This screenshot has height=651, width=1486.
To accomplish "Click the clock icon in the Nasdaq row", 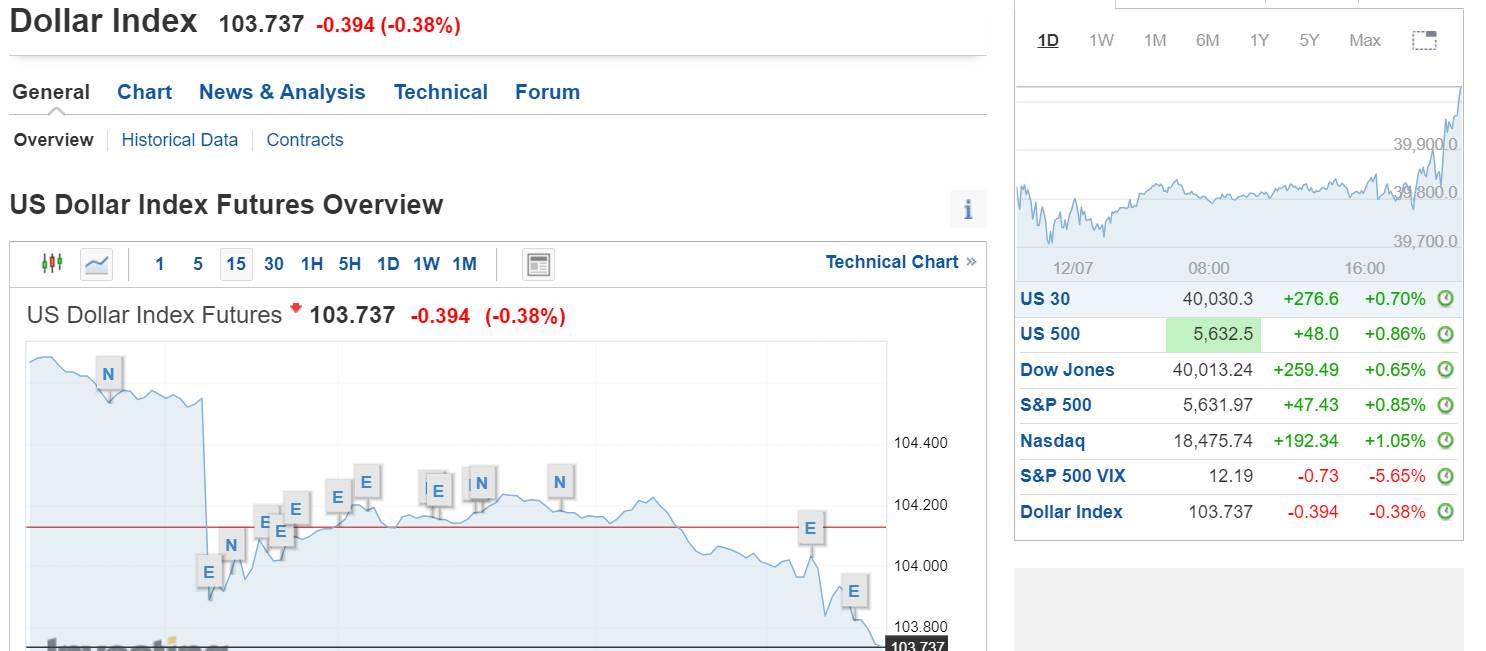I will [x=1445, y=441].
